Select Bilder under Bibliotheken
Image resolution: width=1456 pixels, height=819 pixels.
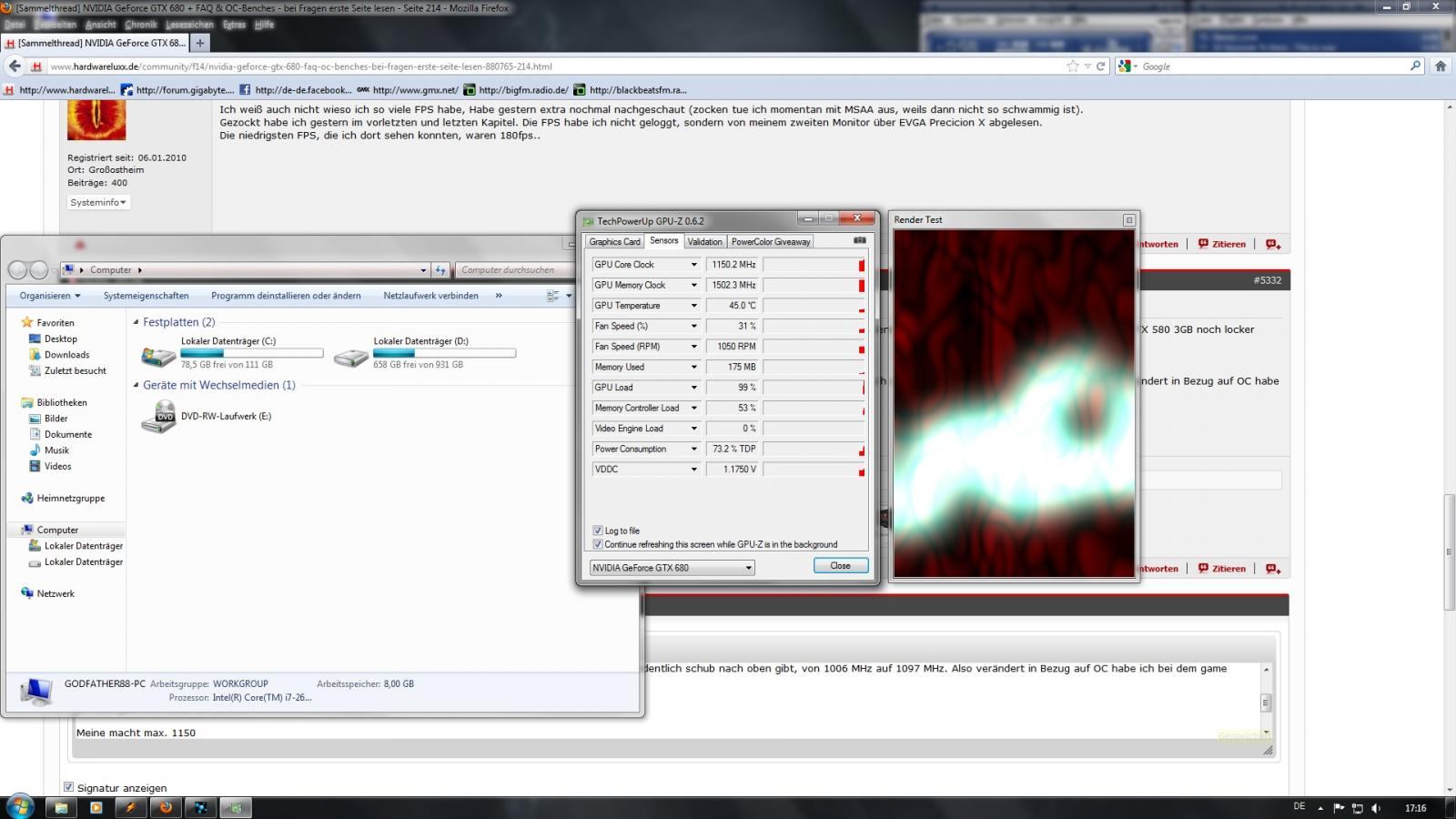coord(56,419)
